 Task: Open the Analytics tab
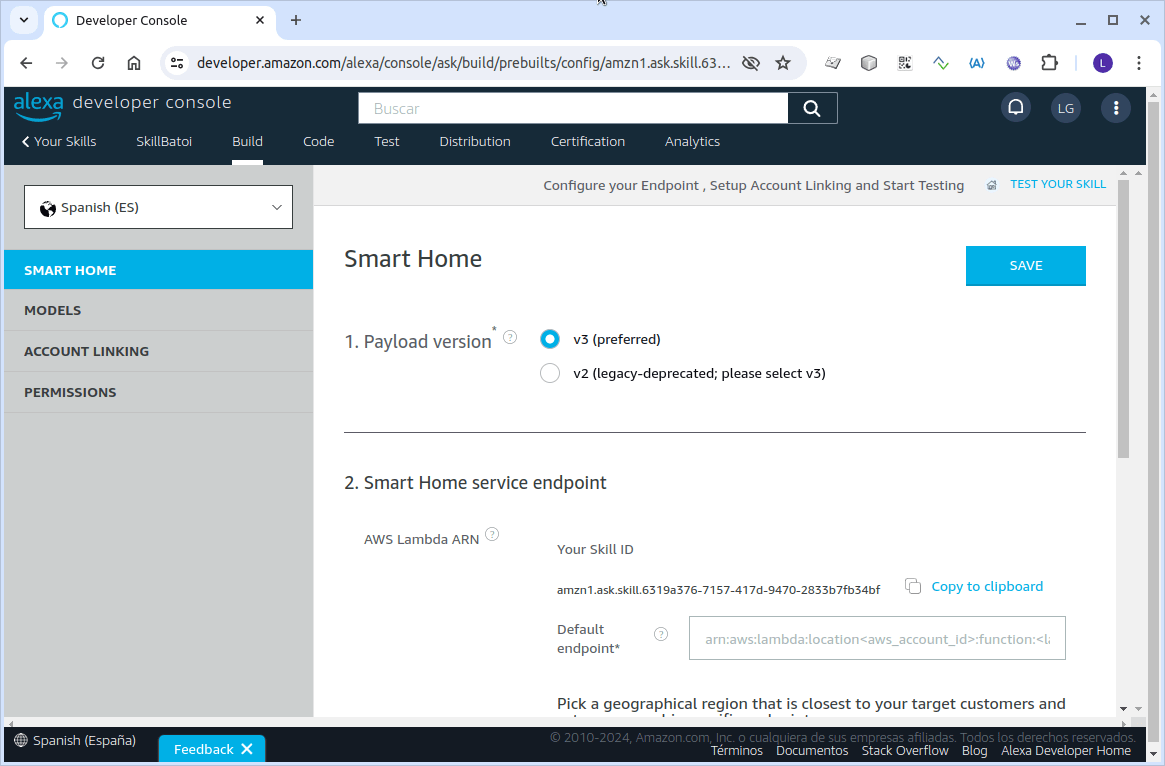tap(692, 141)
